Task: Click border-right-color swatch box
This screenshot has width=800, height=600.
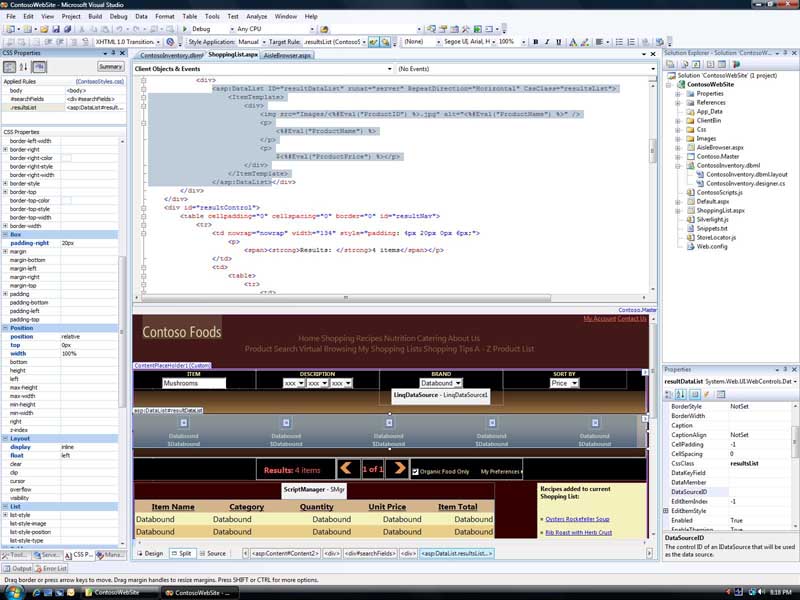Action: pyautogui.click(x=66, y=158)
